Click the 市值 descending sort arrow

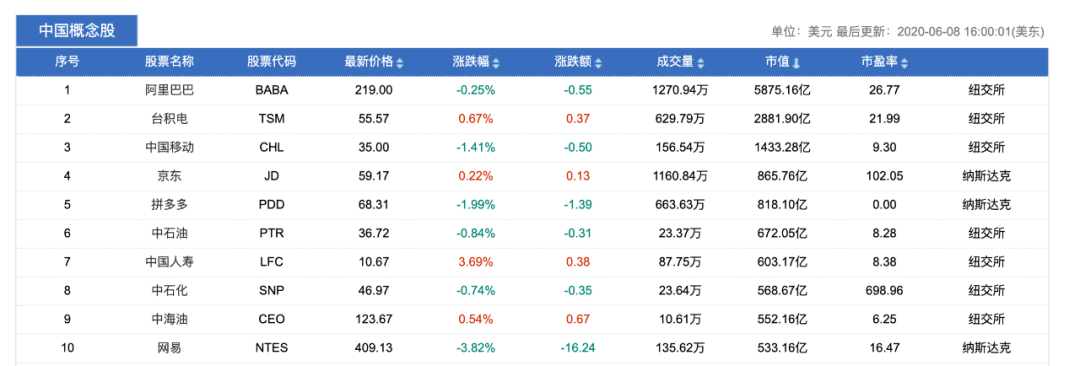(x=796, y=63)
